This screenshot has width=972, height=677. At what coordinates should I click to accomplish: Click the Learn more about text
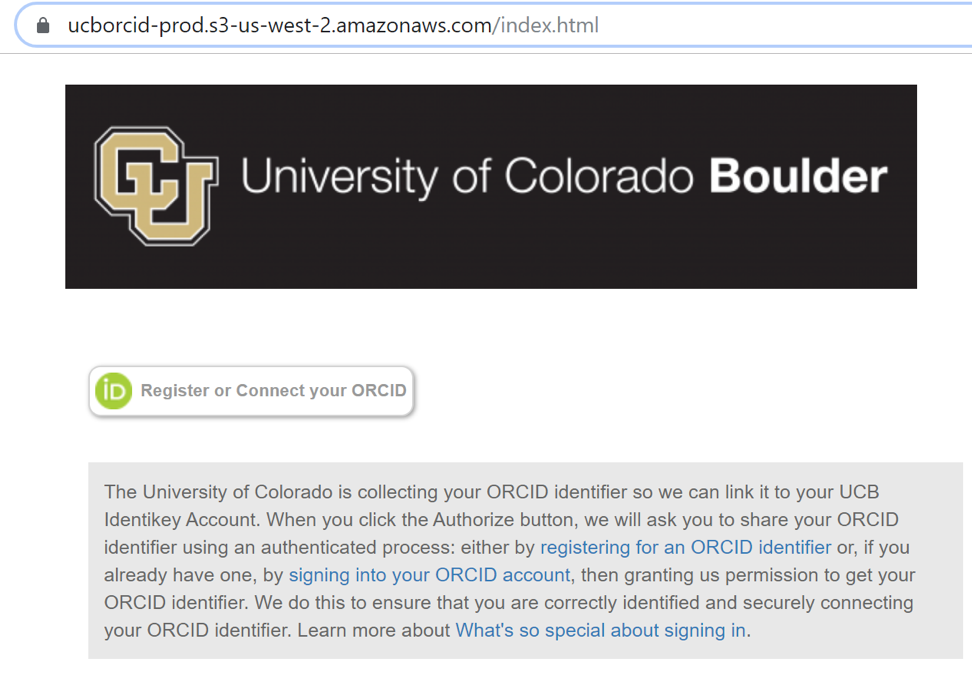374,630
